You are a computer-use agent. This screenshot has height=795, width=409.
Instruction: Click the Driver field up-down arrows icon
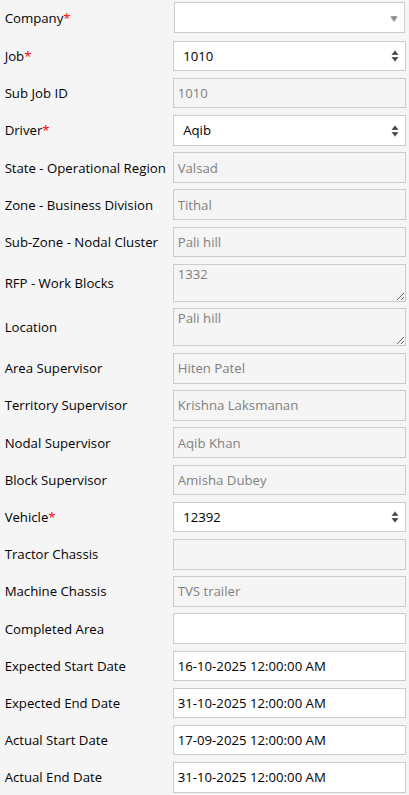point(395,131)
